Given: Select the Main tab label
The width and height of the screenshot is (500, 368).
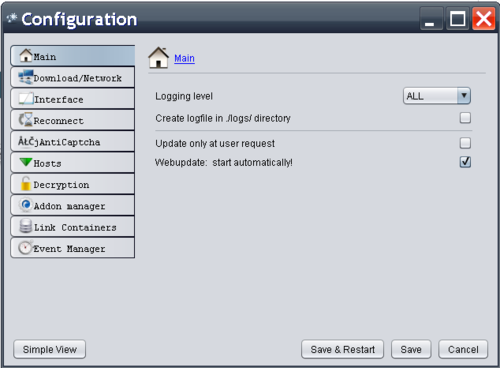Looking at the screenshot, I should pyautogui.click(x=45, y=57).
